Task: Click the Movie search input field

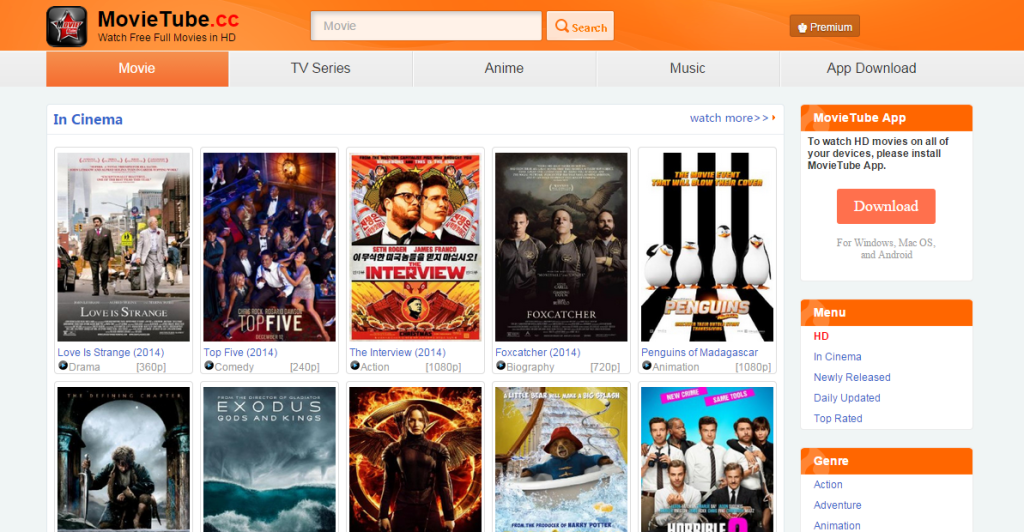Action: coord(426,26)
